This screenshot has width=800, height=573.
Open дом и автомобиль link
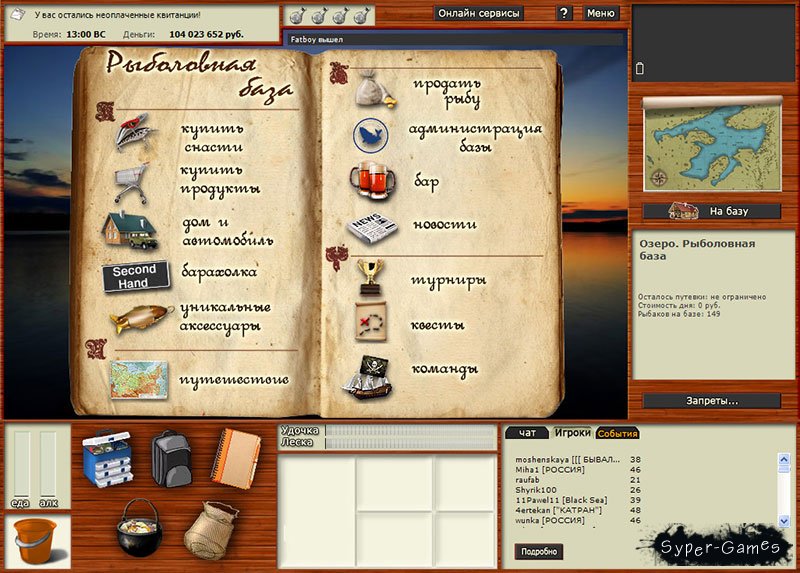[228, 231]
